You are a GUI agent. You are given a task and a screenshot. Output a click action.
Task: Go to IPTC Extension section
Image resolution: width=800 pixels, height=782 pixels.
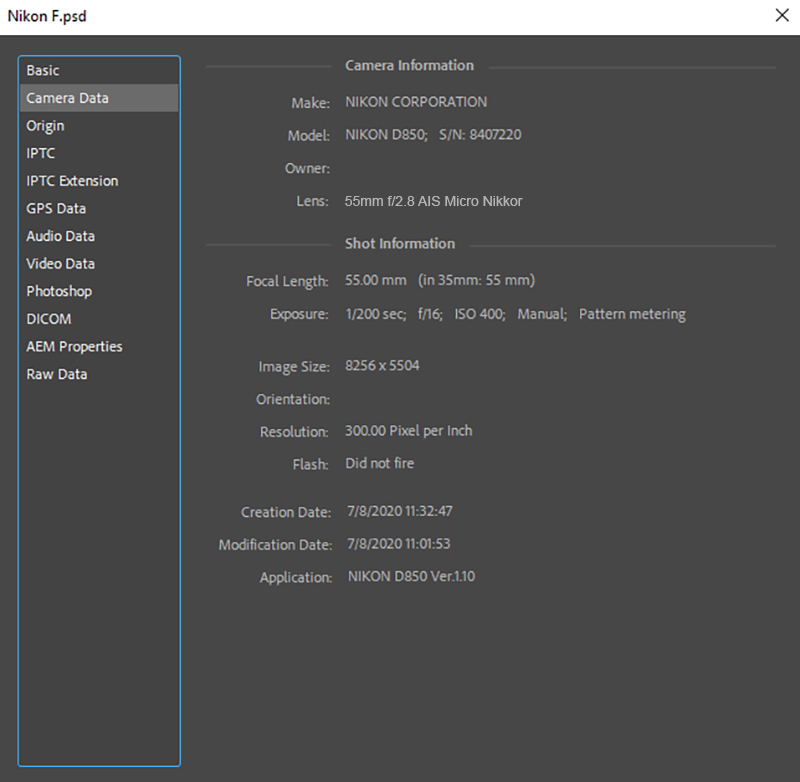[72, 181]
